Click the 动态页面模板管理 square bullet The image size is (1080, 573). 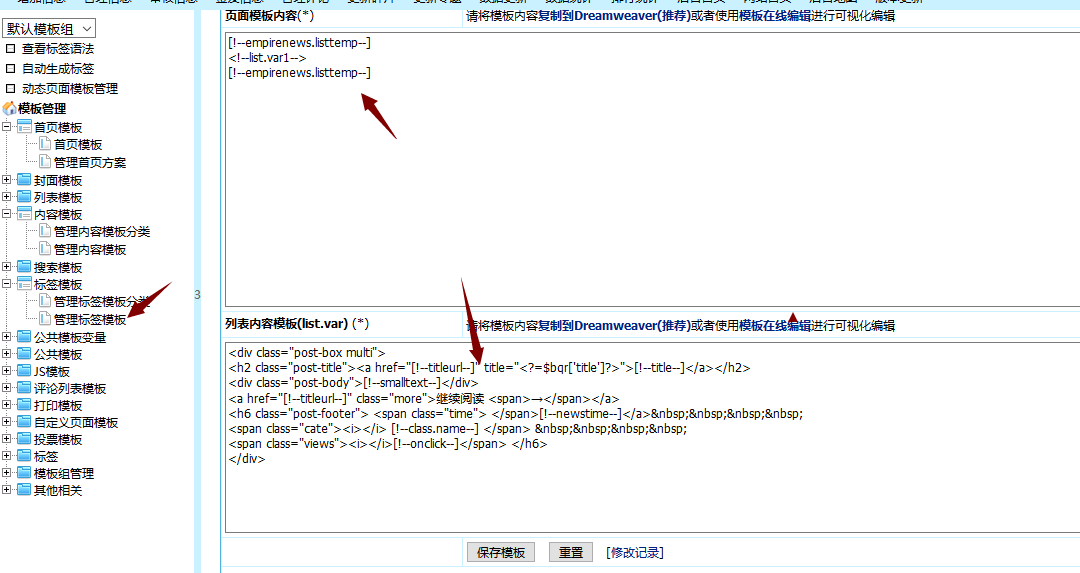[x=11, y=88]
